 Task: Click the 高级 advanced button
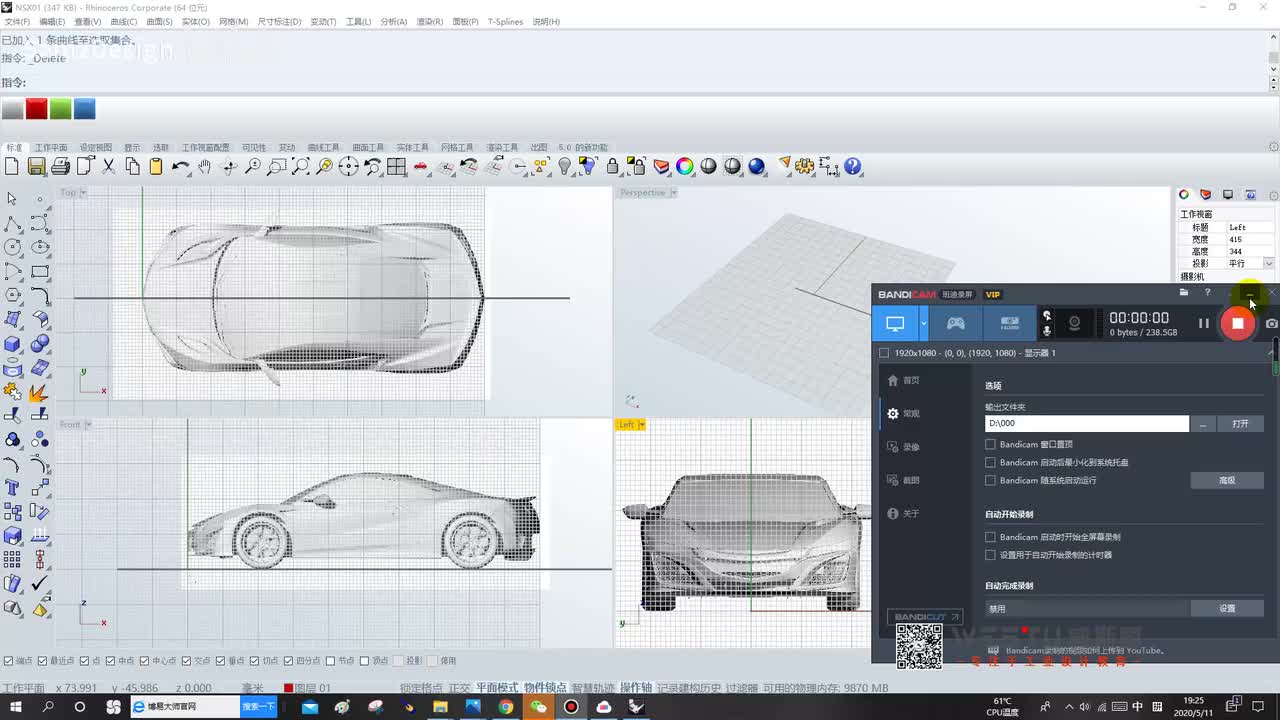pyautogui.click(x=1226, y=481)
